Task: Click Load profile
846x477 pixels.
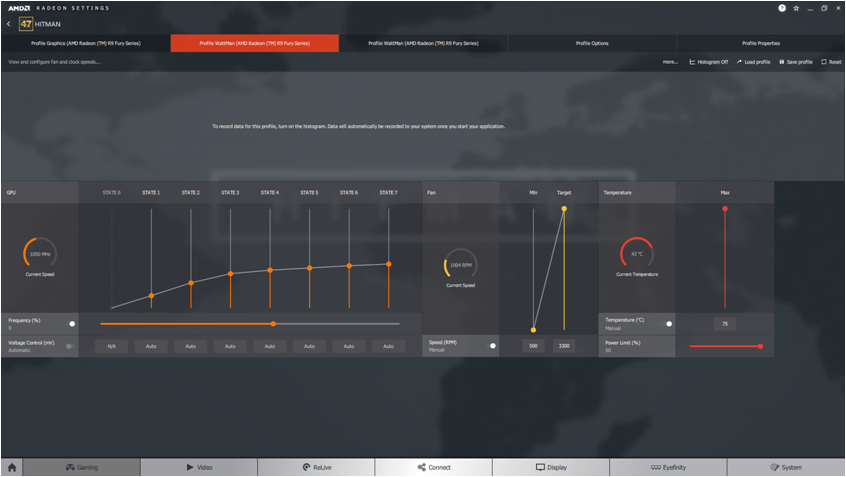Action: [753, 62]
